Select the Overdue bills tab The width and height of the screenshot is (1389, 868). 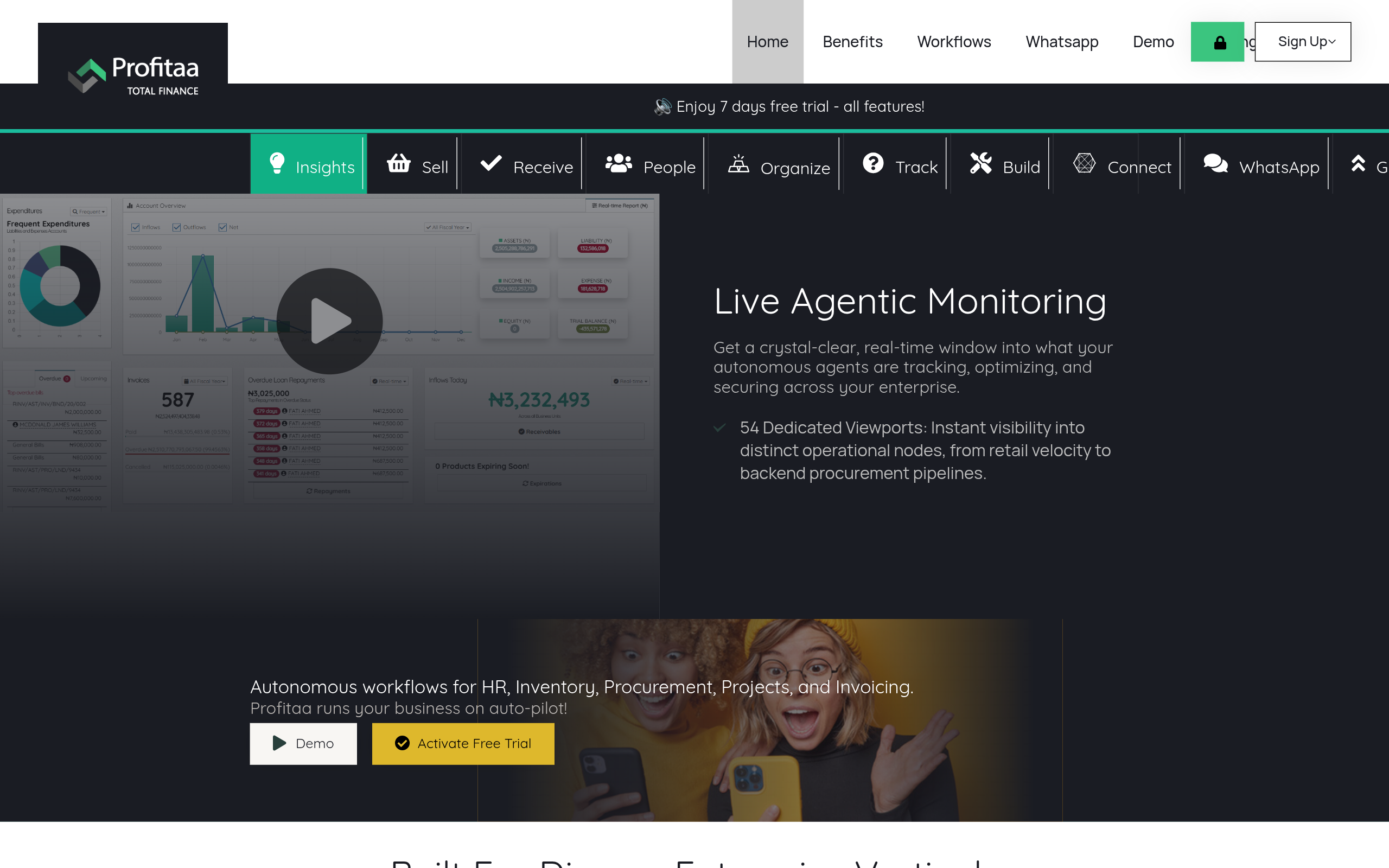coord(54,379)
